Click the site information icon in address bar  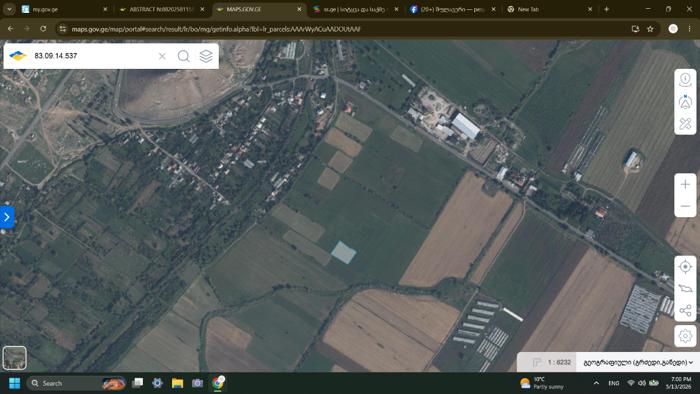[x=62, y=29]
